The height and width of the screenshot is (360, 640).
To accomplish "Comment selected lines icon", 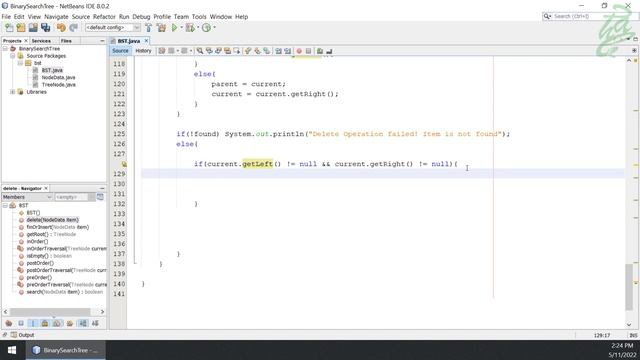I will [x=320, y=51].
